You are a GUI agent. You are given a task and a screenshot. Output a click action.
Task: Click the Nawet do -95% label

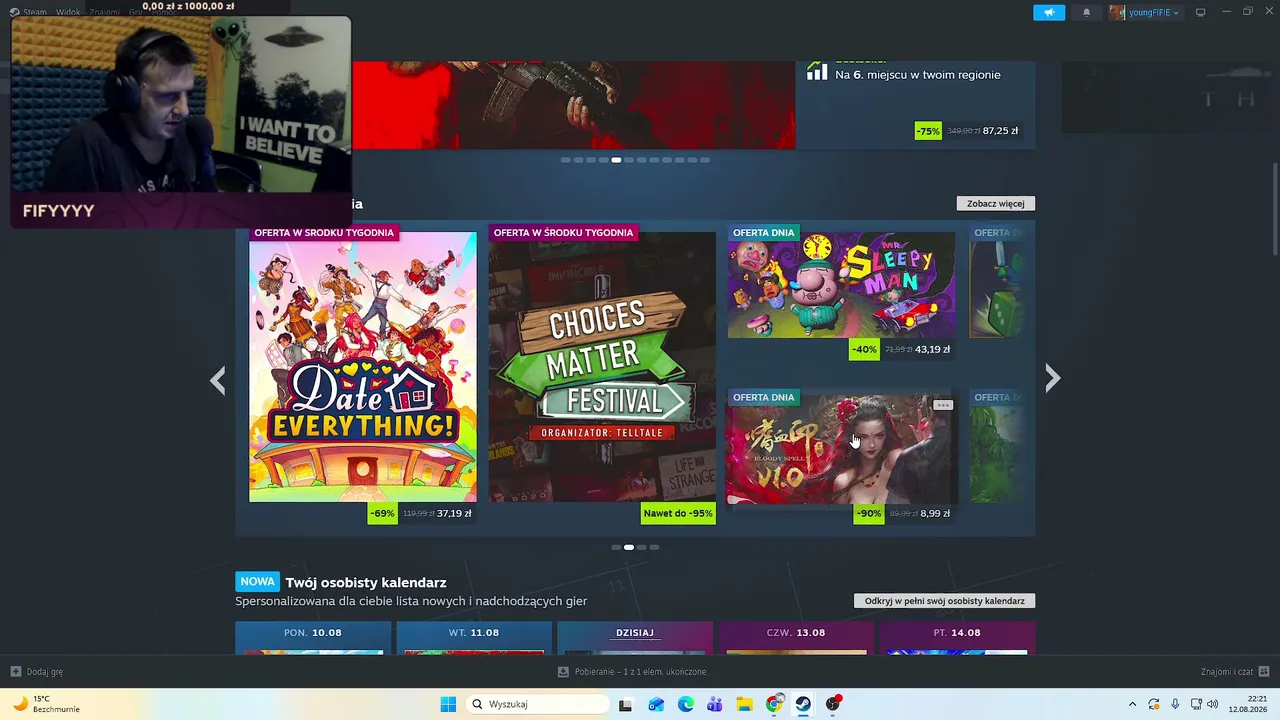click(678, 514)
